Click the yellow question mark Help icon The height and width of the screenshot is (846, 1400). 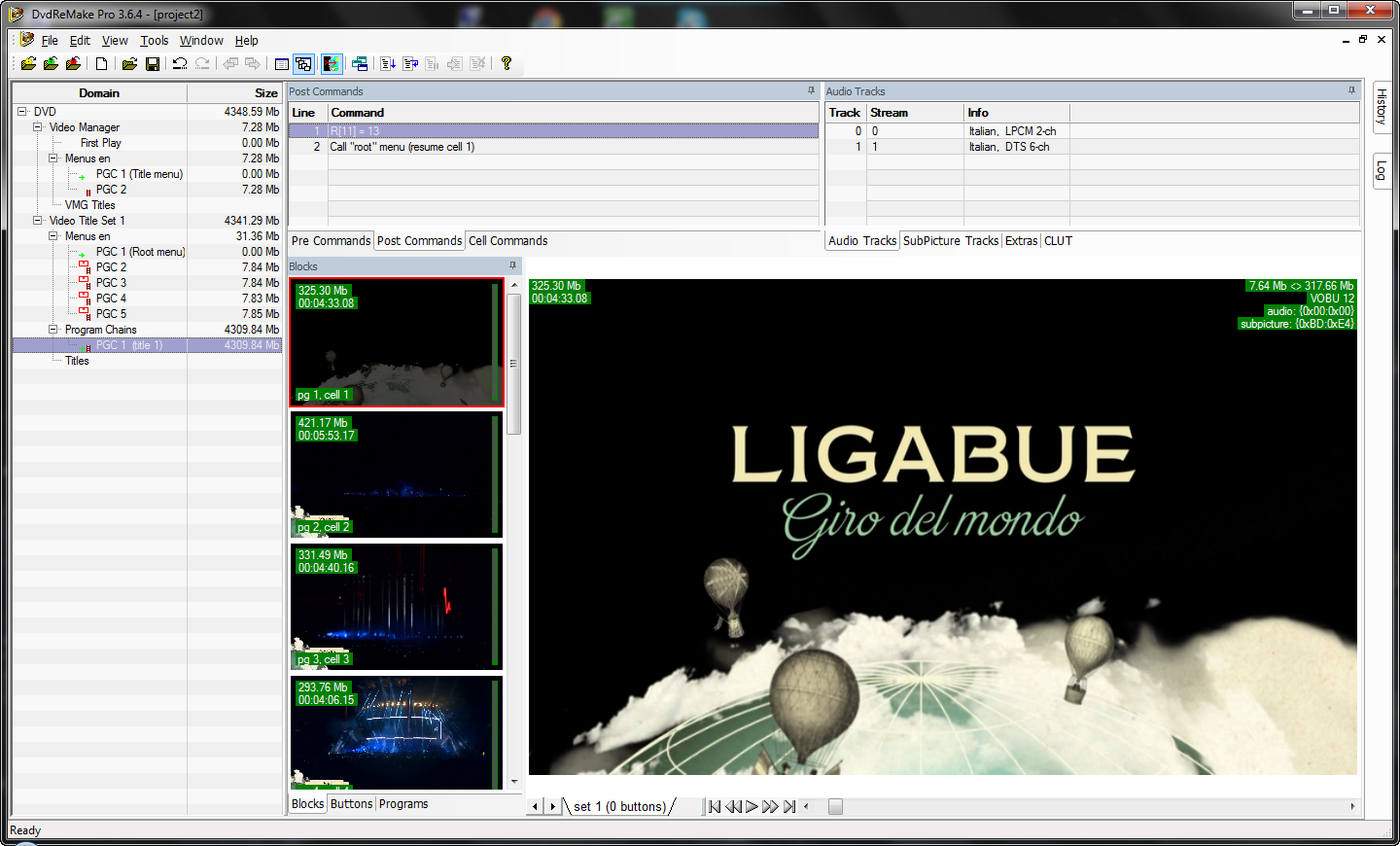pos(507,64)
